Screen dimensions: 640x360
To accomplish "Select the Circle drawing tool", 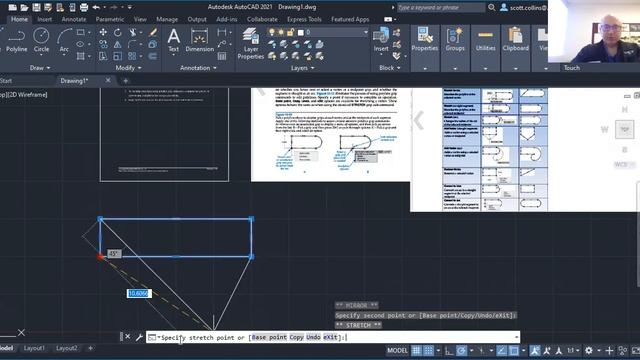I will tap(41, 40).
